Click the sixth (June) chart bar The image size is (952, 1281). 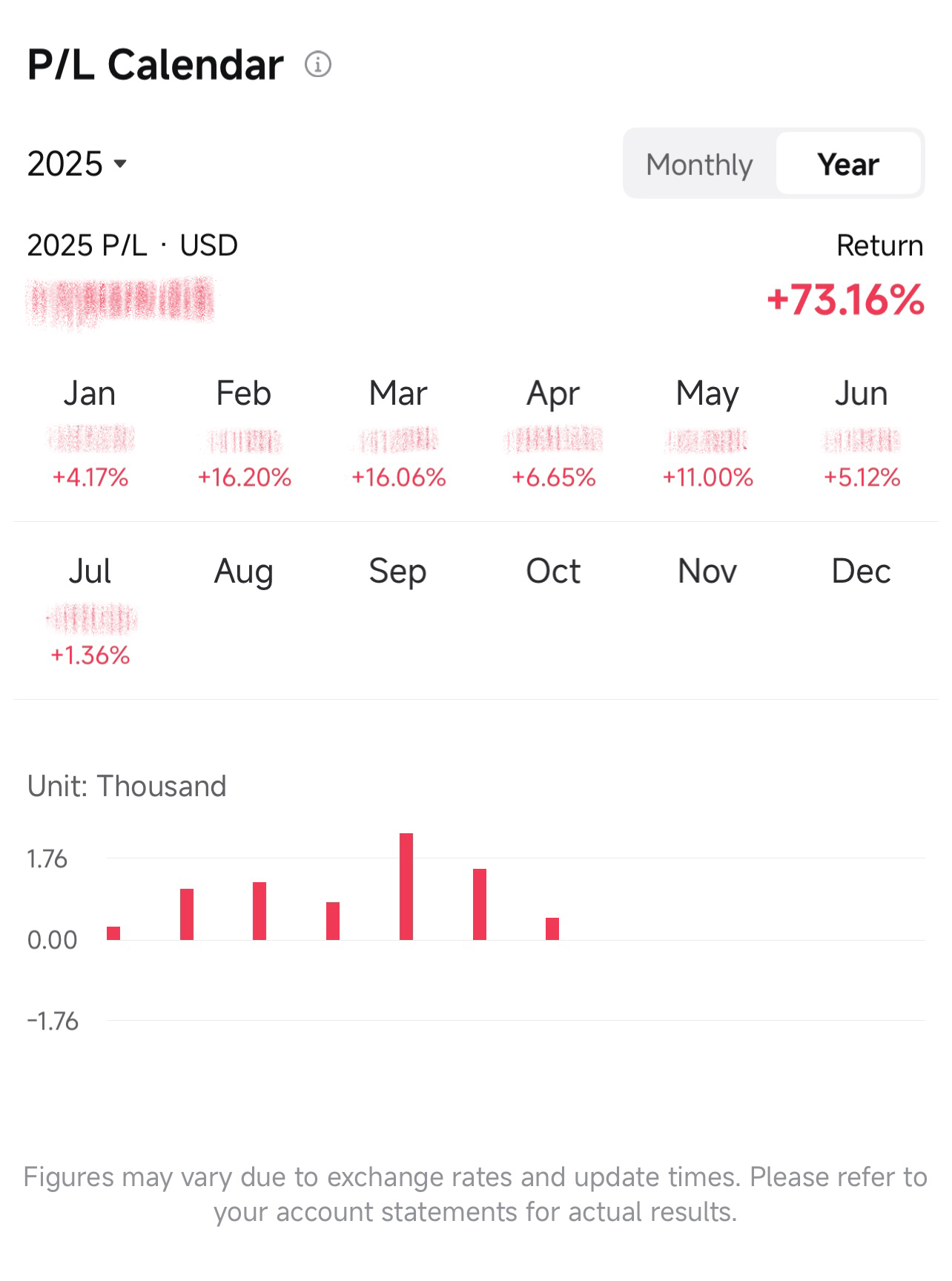pos(480,904)
